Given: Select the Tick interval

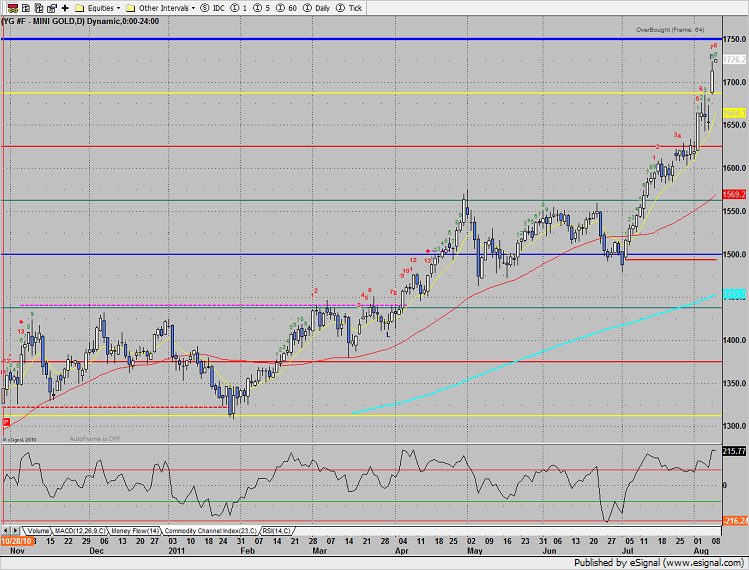Looking at the screenshot, I should pos(349,8).
